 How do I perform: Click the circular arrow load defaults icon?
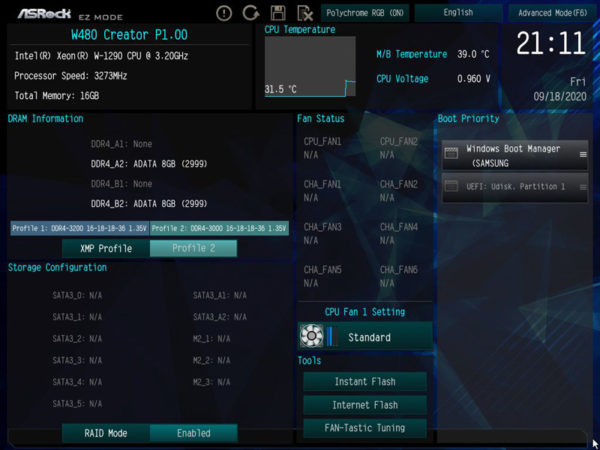(x=251, y=13)
